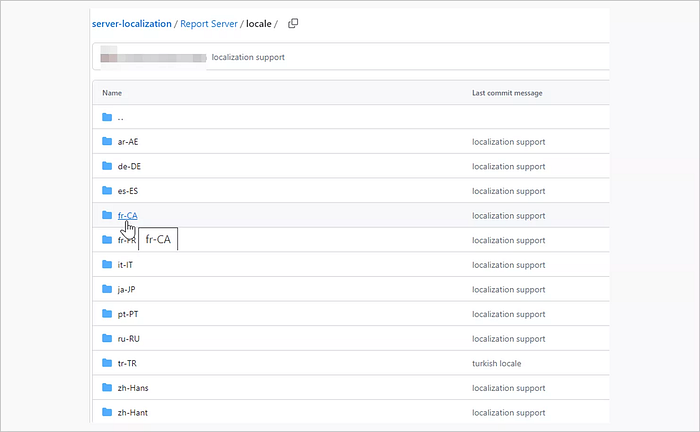The image size is (700, 432).
Task: Click the Last commit message column header
Action: point(507,93)
